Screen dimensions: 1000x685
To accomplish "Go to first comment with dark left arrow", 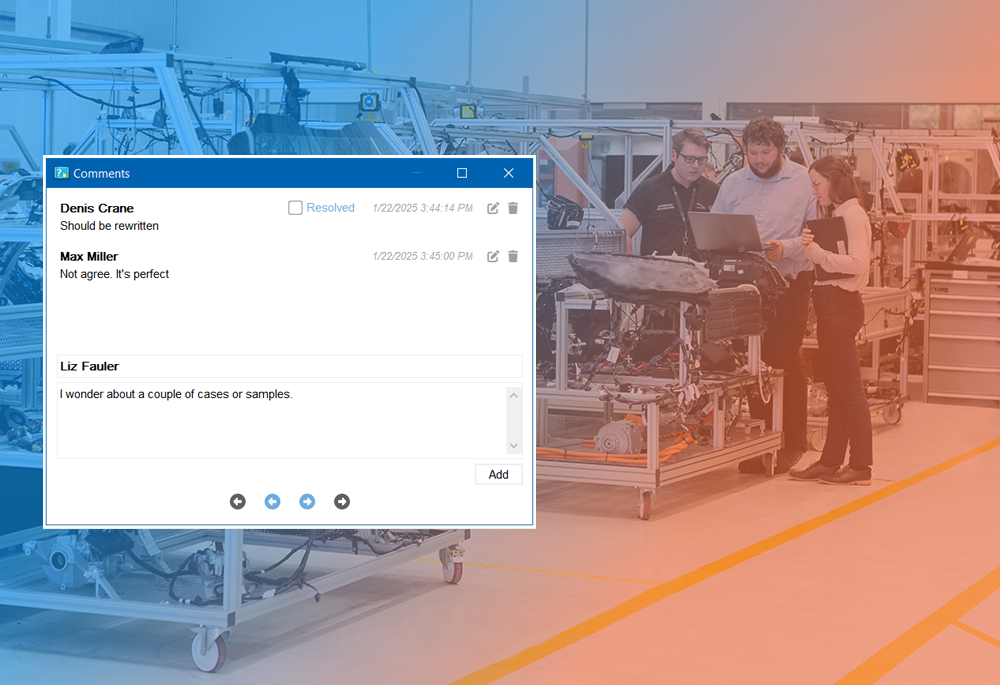I will [238, 502].
